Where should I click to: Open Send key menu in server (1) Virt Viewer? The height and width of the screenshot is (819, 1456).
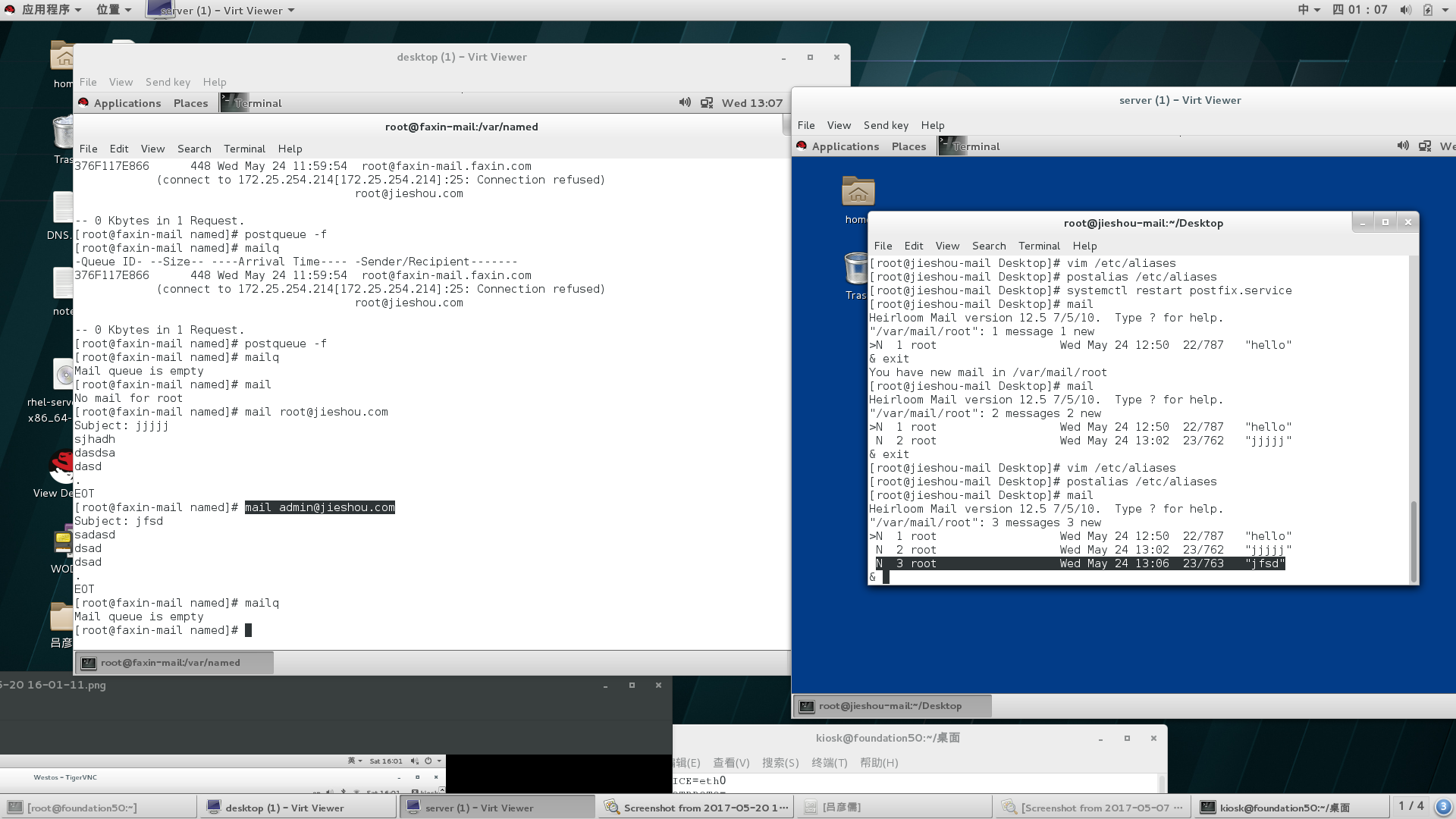coord(886,125)
